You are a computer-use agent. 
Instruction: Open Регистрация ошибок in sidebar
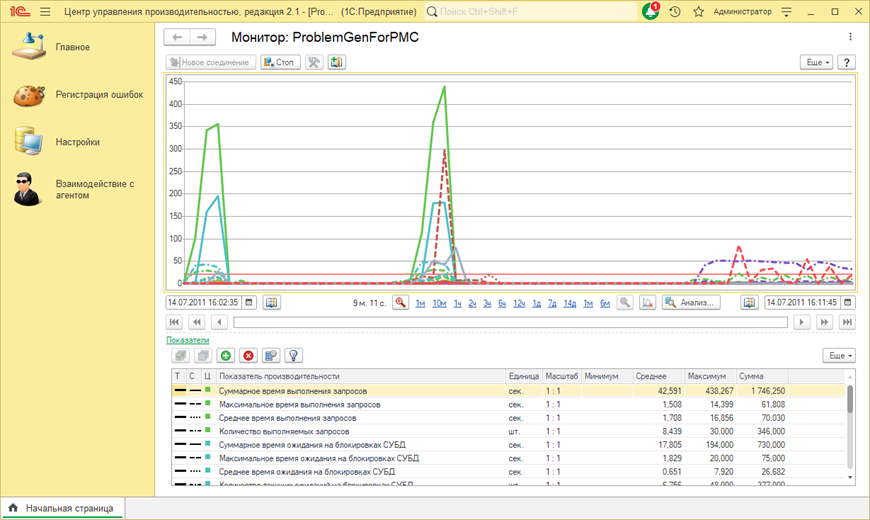[x=98, y=95]
